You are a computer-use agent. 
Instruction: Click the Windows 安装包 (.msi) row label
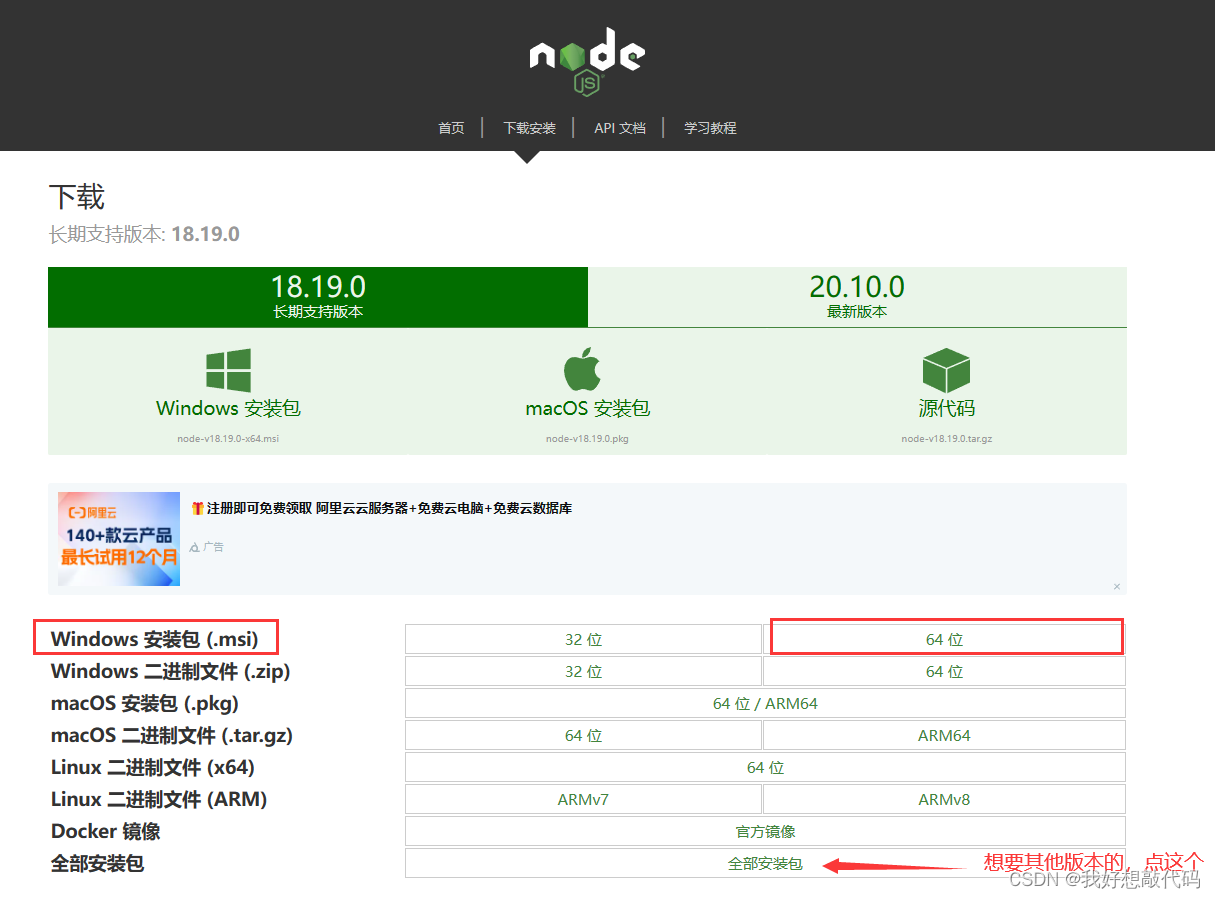[x=155, y=639]
